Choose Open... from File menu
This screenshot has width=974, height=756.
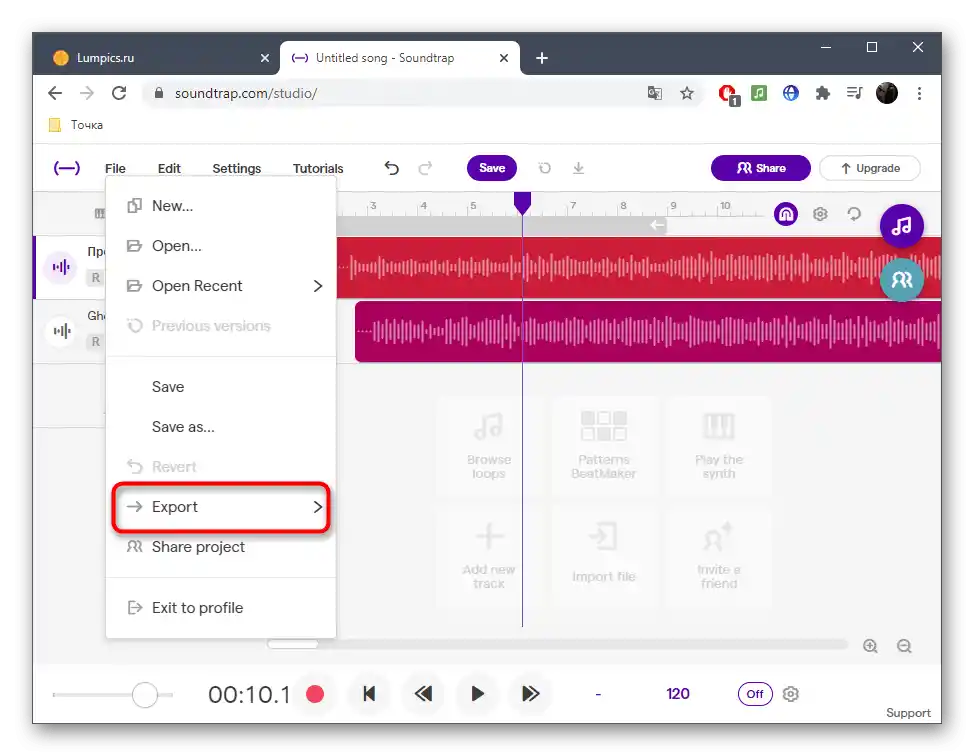coord(221,246)
